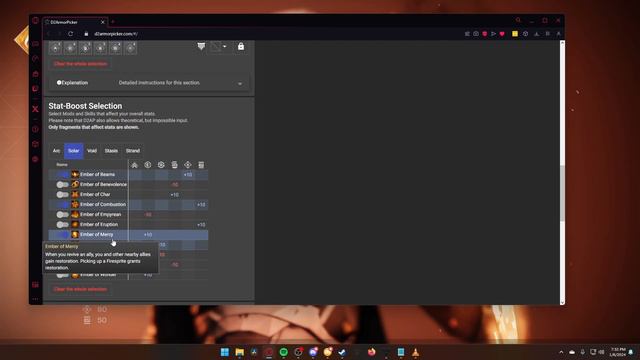Open a new tab with plus button
Image resolution: width=640 pixels, height=360 pixels.
click(113, 22)
